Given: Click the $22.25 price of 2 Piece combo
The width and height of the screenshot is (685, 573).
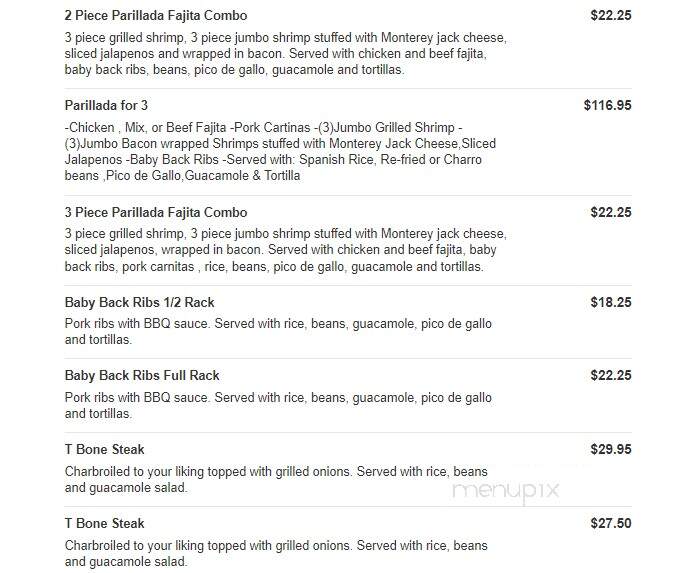Looking at the screenshot, I should tap(611, 16).
